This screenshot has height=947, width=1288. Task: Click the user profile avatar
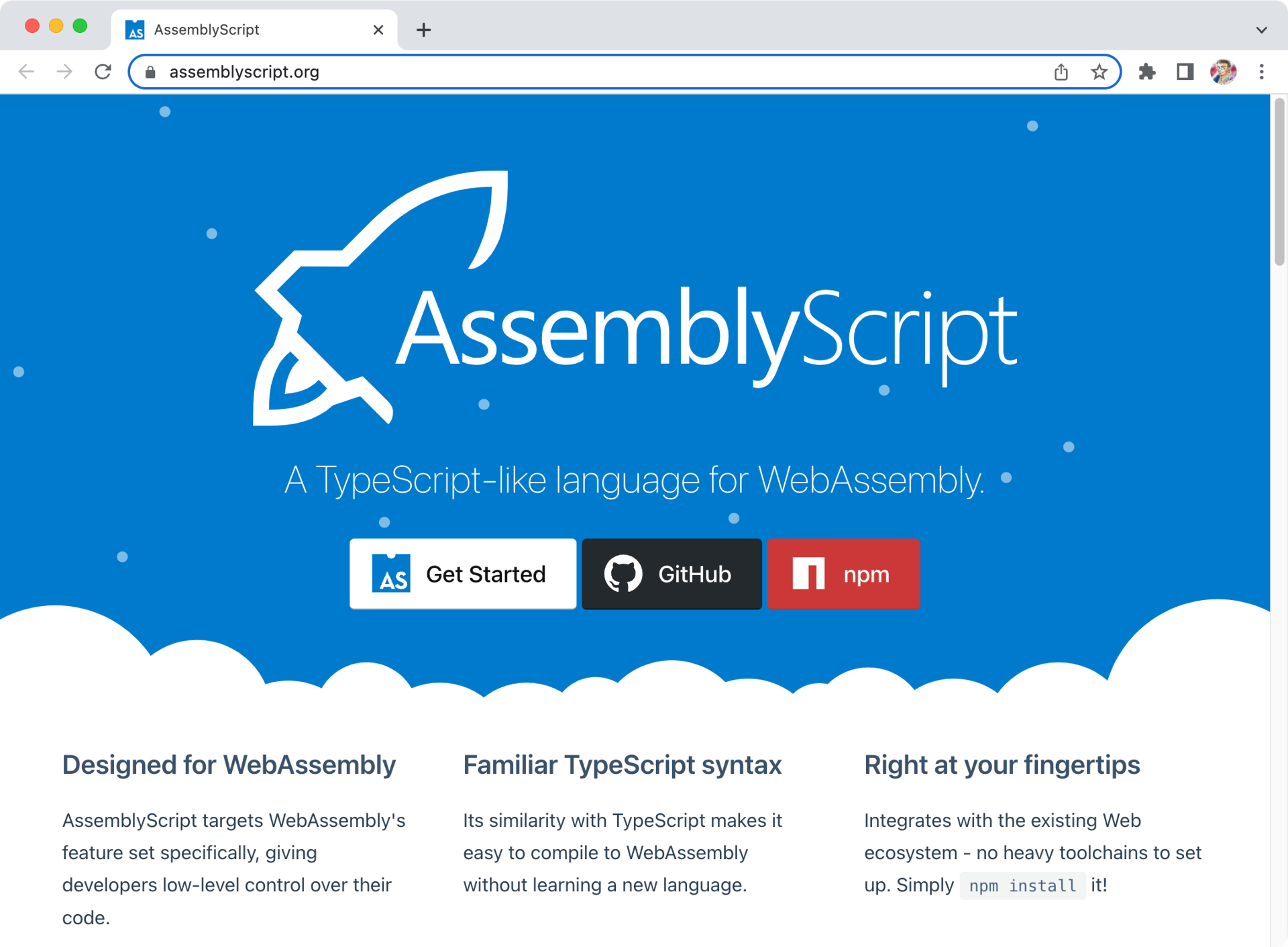1223,72
